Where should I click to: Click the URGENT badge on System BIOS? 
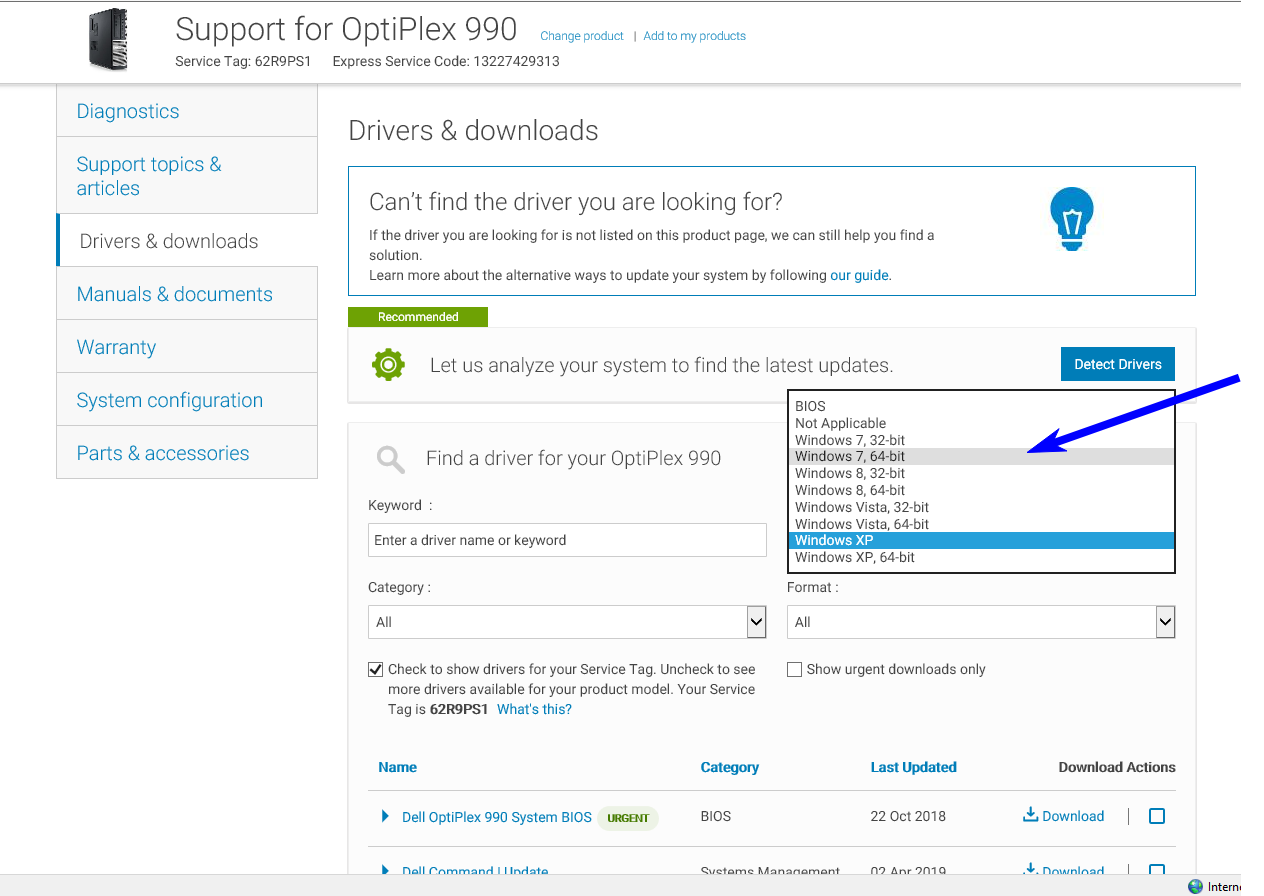tap(628, 818)
